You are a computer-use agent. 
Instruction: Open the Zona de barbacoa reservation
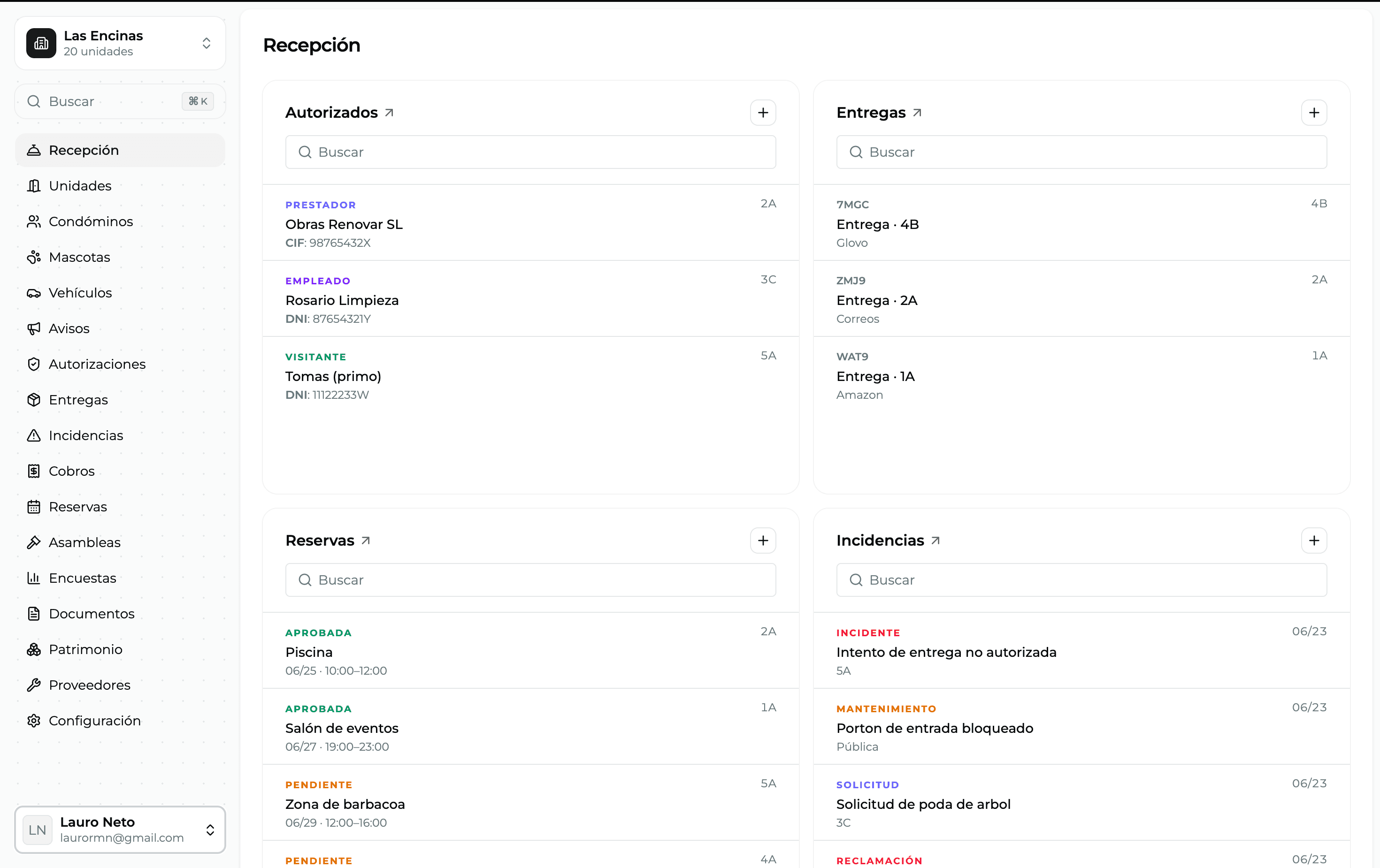(531, 803)
